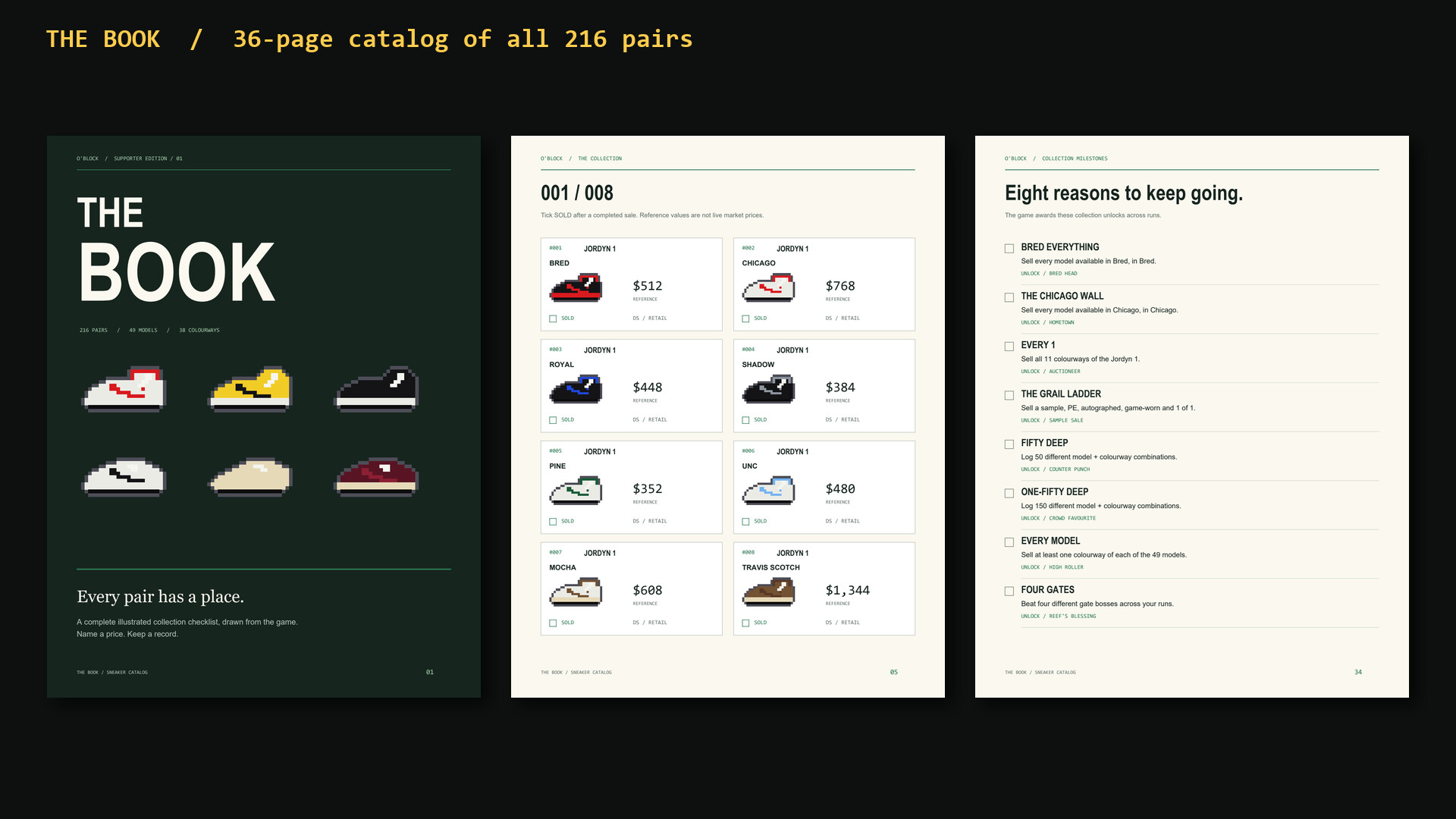The image size is (1456, 819).
Task: Click the $1,344 reference price
Action: pyautogui.click(x=848, y=590)
